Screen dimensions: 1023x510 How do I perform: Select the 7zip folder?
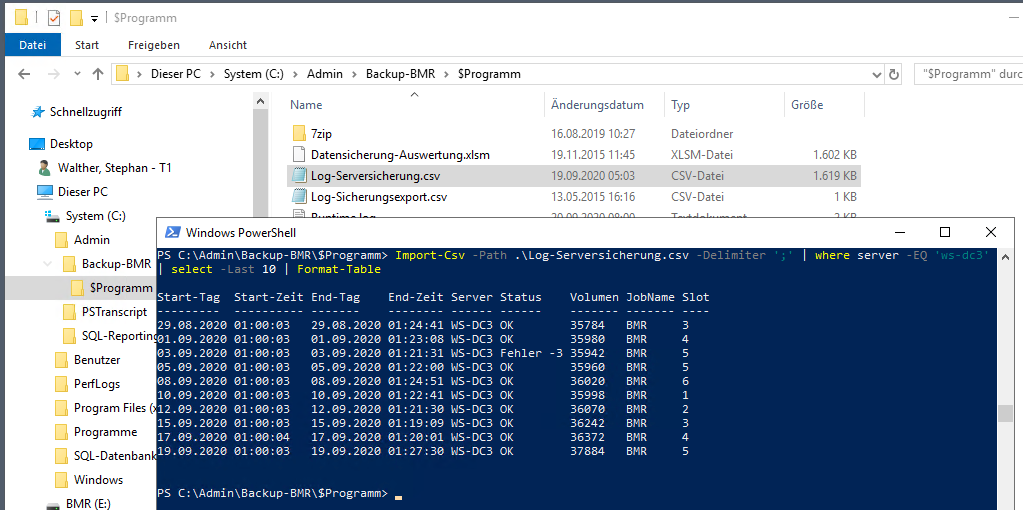click(322, 134)
